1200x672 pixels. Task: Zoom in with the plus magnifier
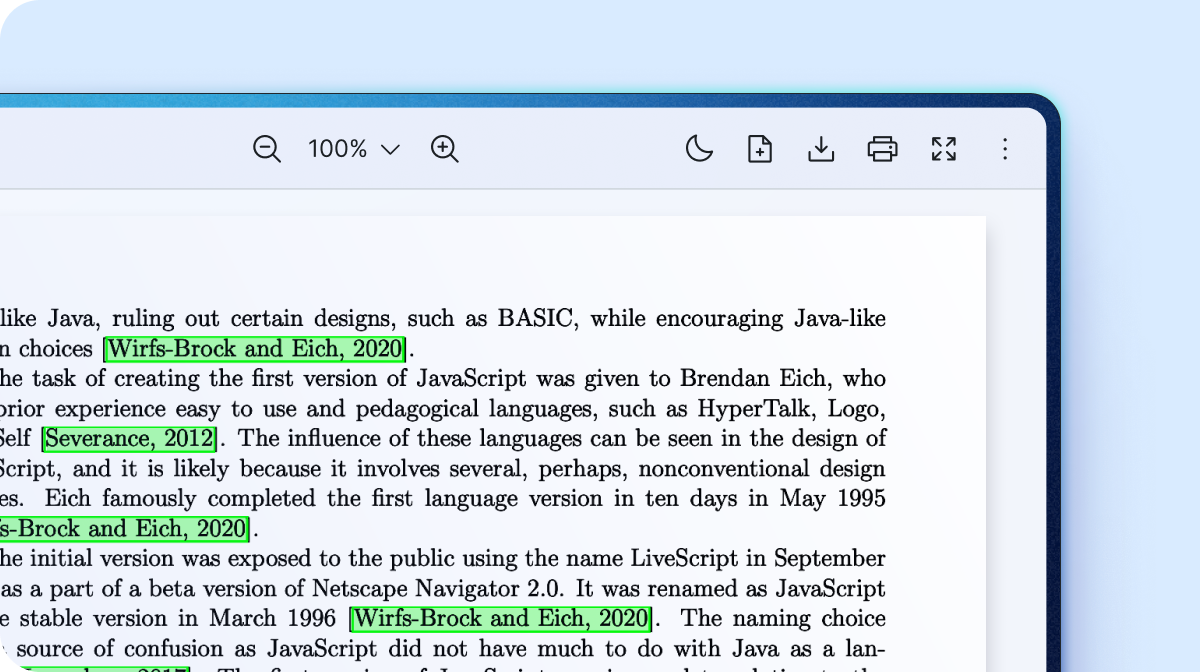[445, 149]
